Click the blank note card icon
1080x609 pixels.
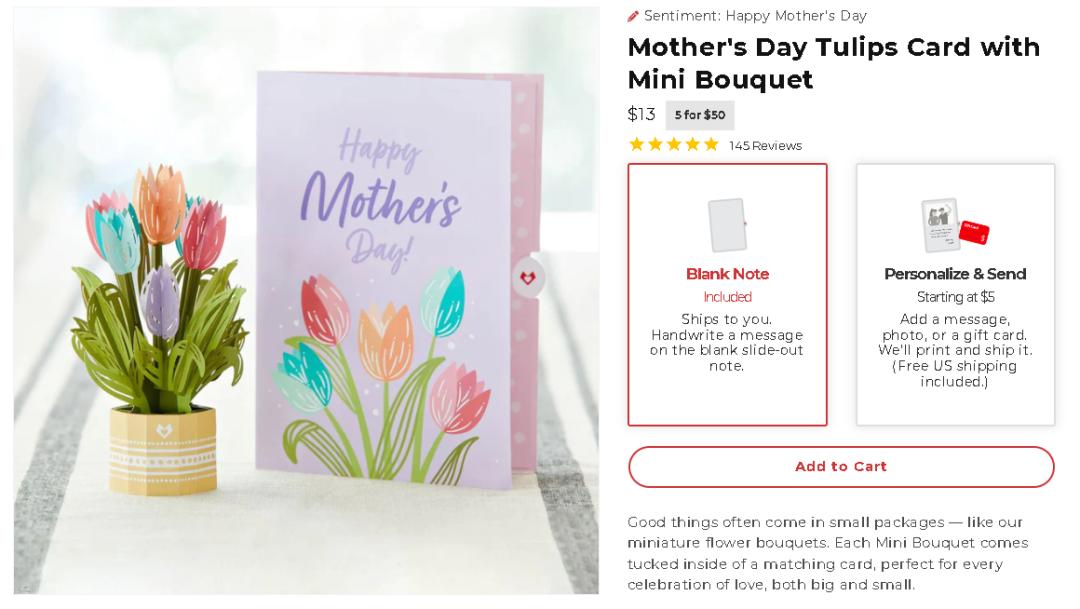point(727,225)
